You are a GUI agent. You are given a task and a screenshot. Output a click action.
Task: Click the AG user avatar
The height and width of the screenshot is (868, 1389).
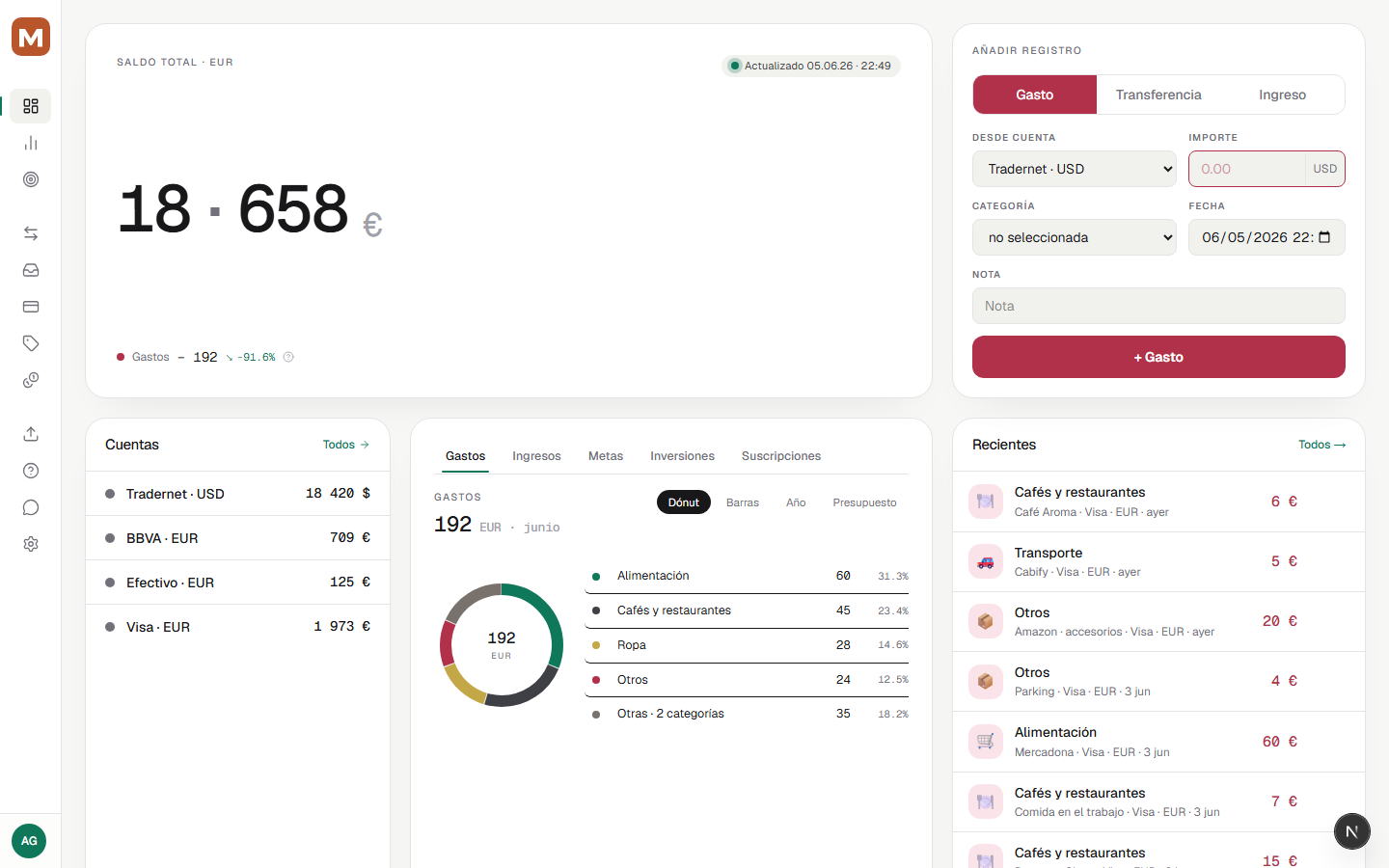click(29, 841)
